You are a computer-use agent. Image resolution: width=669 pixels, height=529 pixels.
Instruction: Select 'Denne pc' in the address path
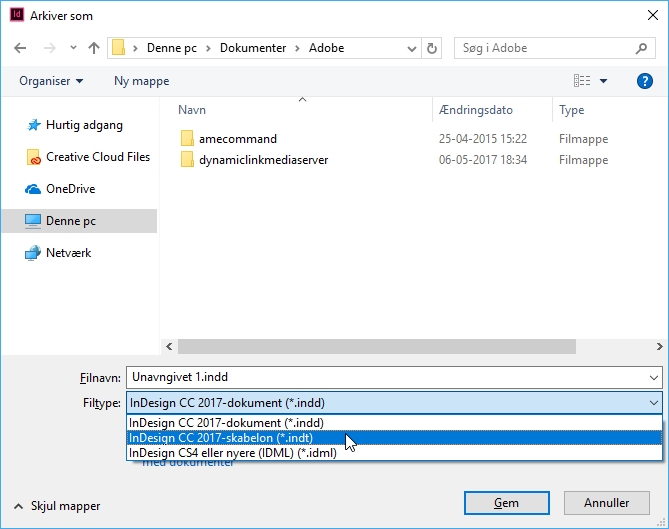tap(172, 48)
